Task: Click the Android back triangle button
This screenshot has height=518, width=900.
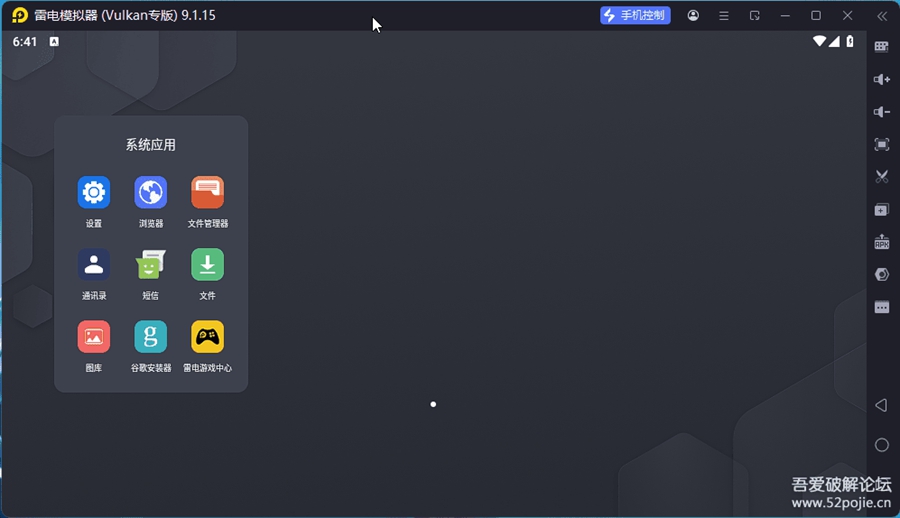Action: pyautogui.click(x=881, y=405)
